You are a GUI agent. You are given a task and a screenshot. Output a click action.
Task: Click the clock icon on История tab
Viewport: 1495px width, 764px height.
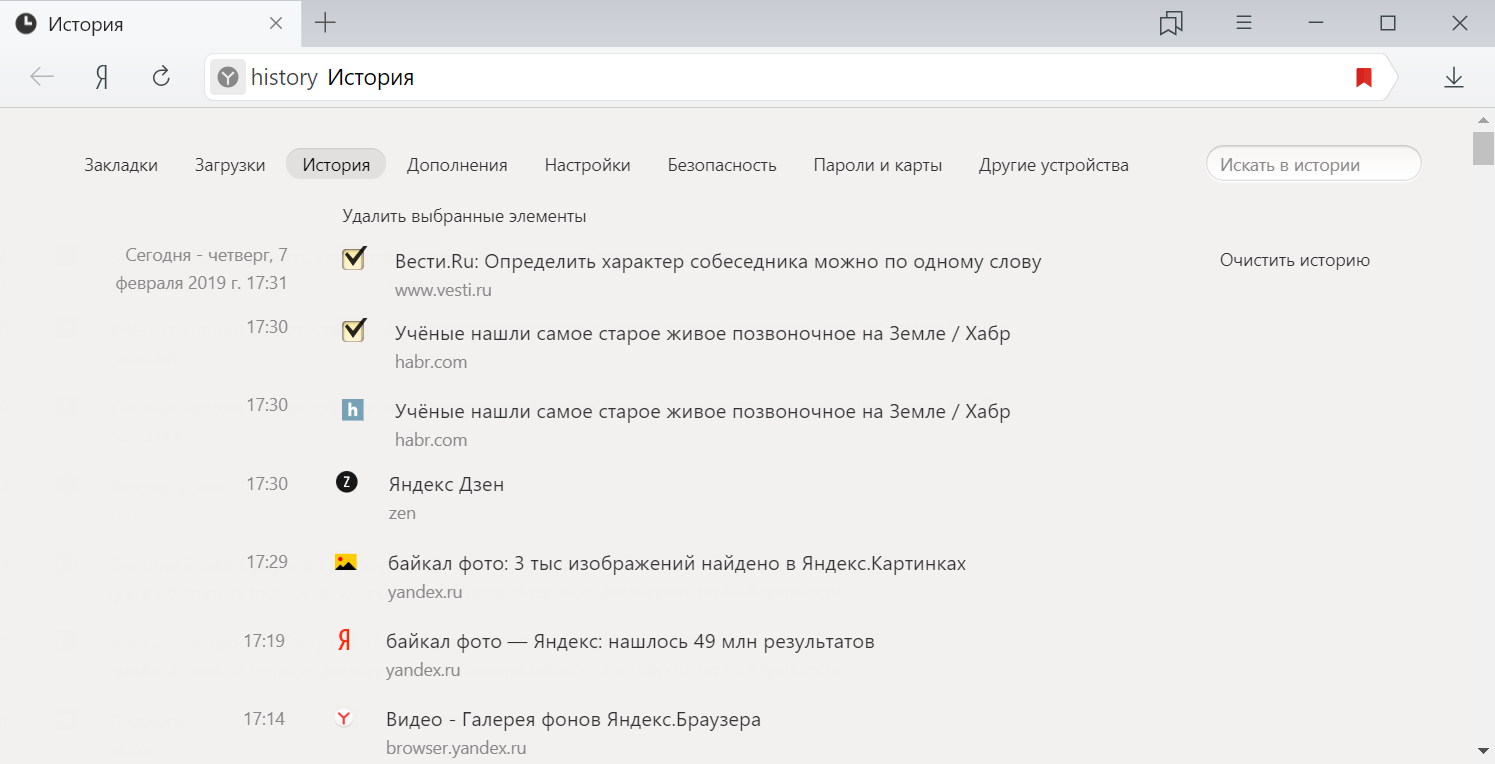click(26, 24)
